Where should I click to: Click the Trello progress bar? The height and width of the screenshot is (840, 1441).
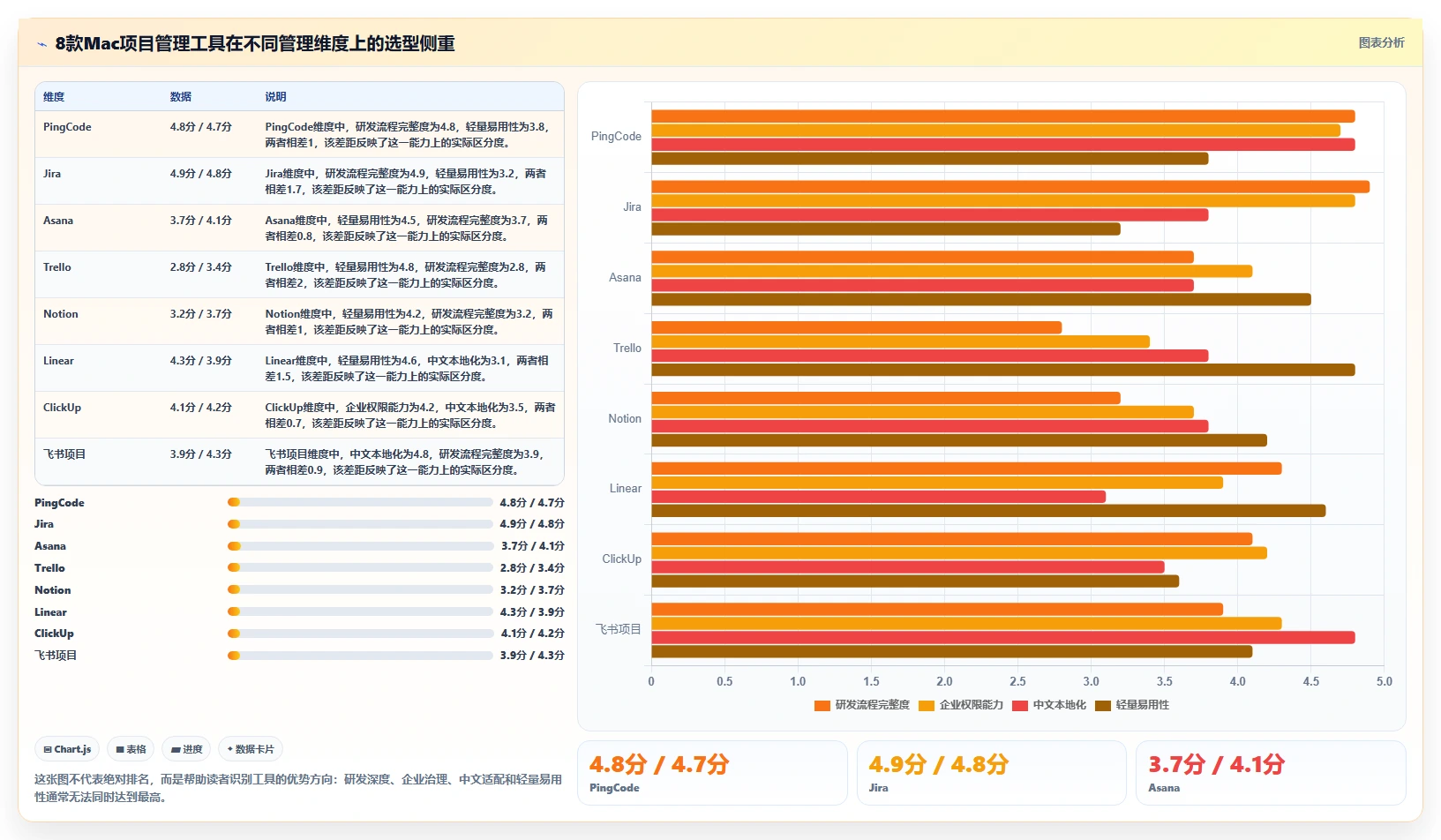(360, 567)
